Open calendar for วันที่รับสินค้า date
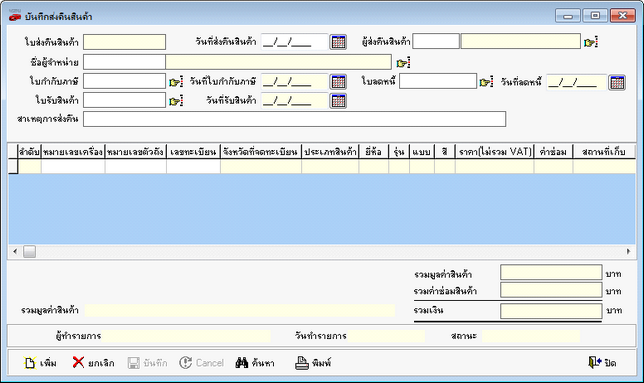Screen dimensions: 644x383 coord(338,101)
